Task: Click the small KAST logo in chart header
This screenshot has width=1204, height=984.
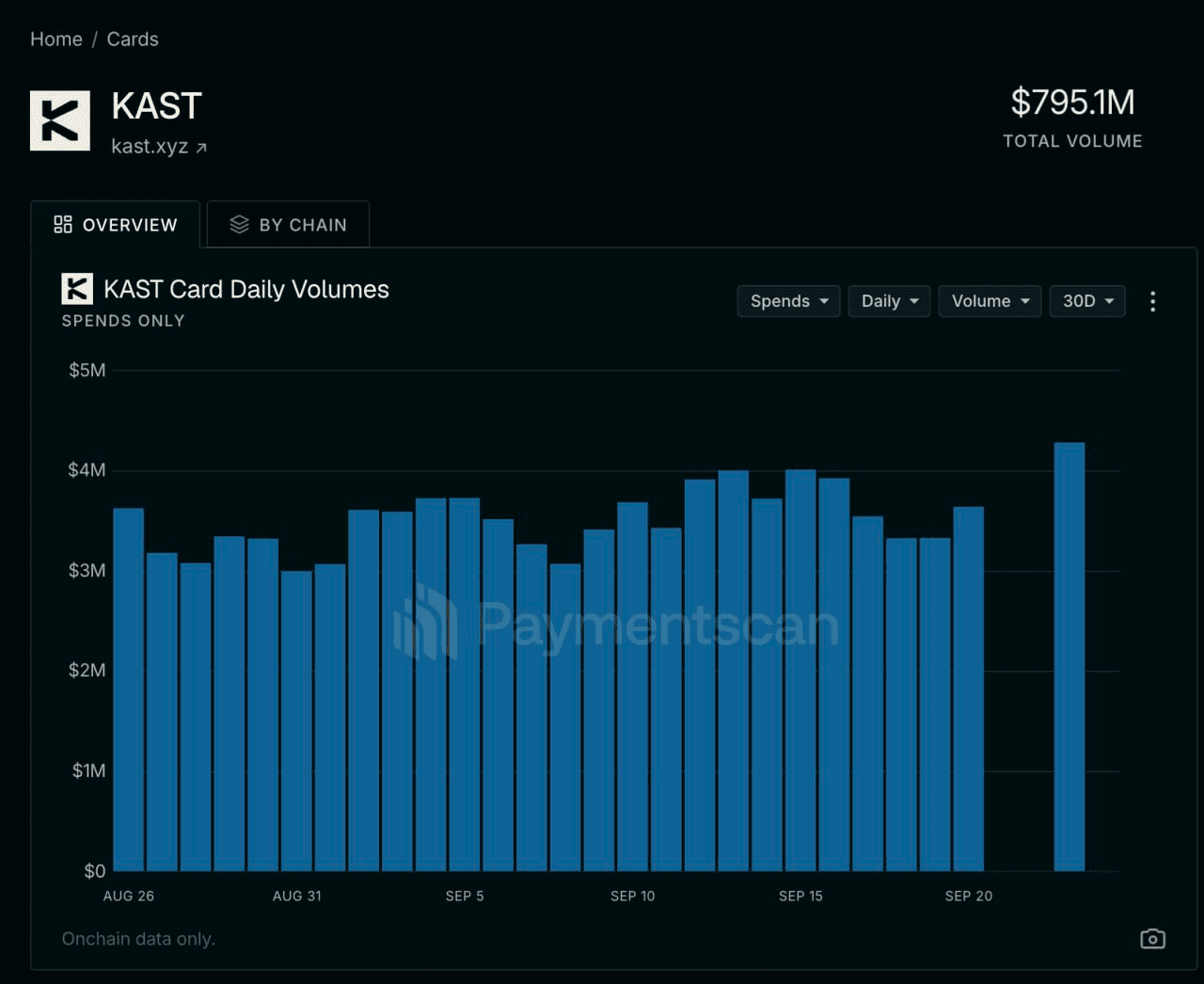Action: (x=77, y=289)
